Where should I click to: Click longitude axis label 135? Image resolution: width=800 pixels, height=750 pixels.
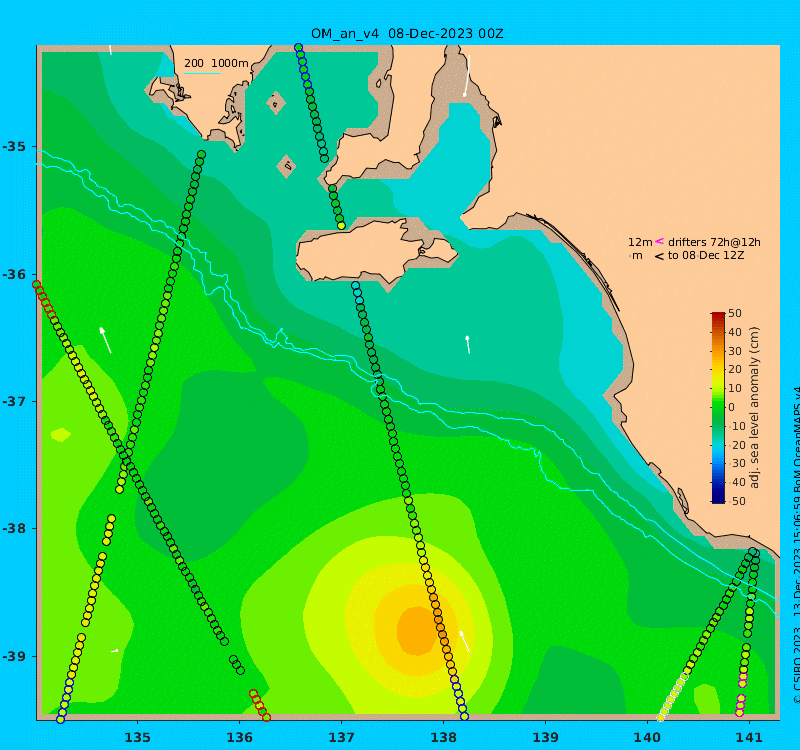point(137,737)
